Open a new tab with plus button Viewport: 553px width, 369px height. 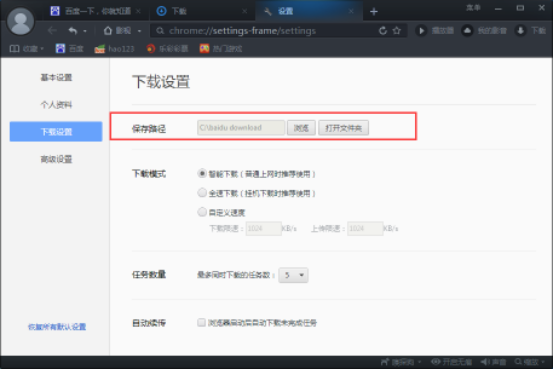pos(374,12)
